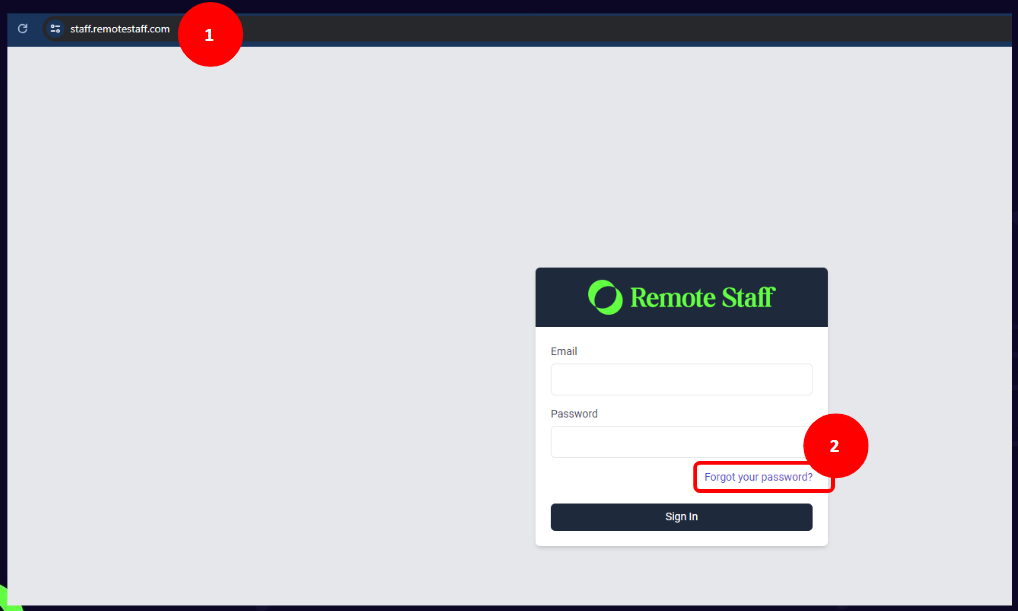Screen dimensions: 1018x611
Task: Open site information icon beside the URL
Action: (x=55, y=29)
